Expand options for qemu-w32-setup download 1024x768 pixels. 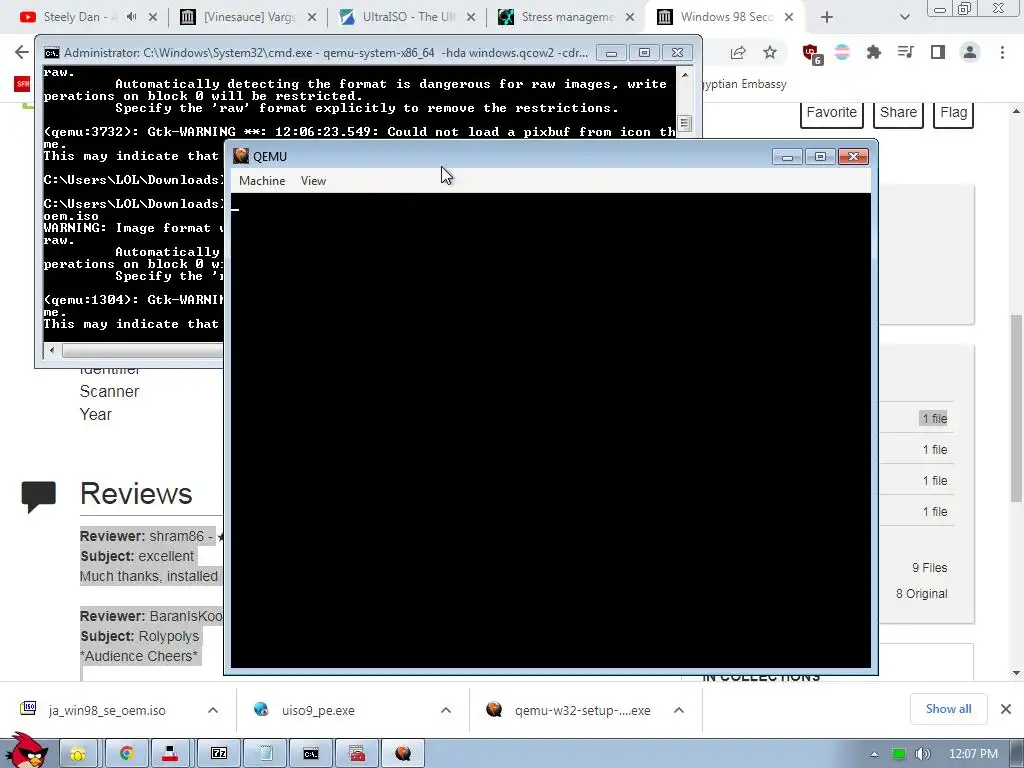coord(679,710)
